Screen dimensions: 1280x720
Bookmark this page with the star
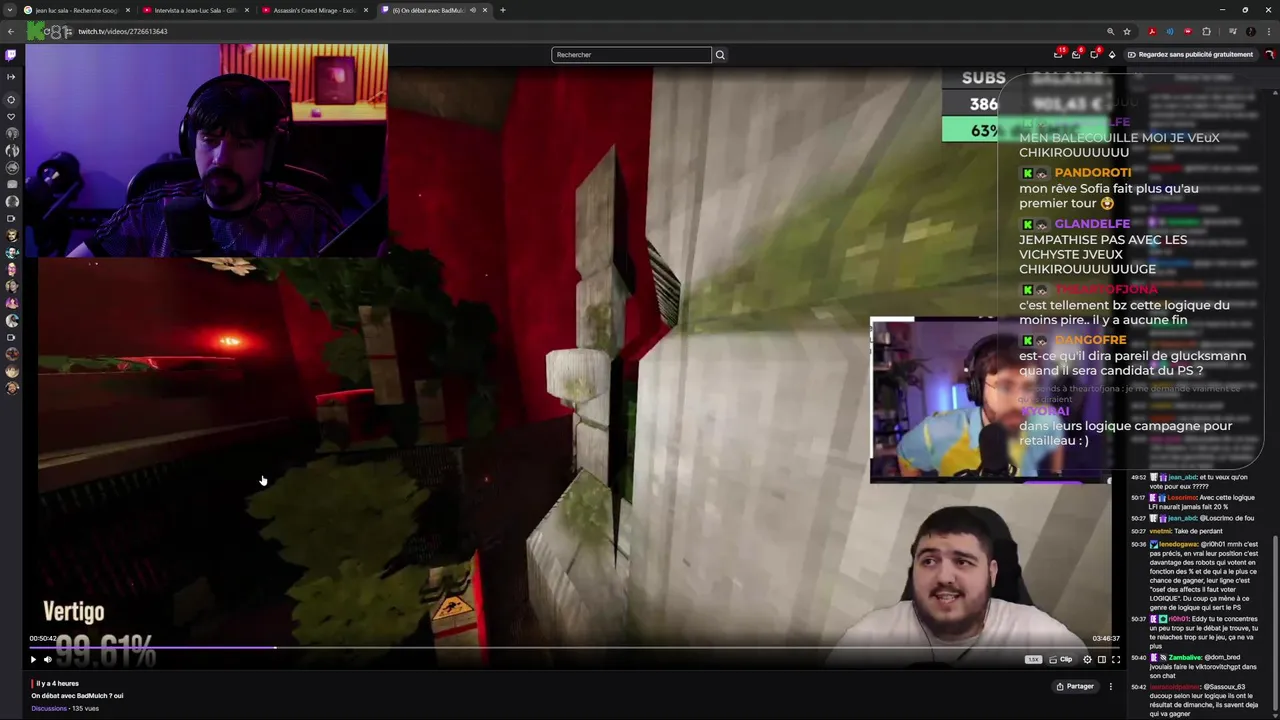pyautogui.click(x=1127, y=31)
